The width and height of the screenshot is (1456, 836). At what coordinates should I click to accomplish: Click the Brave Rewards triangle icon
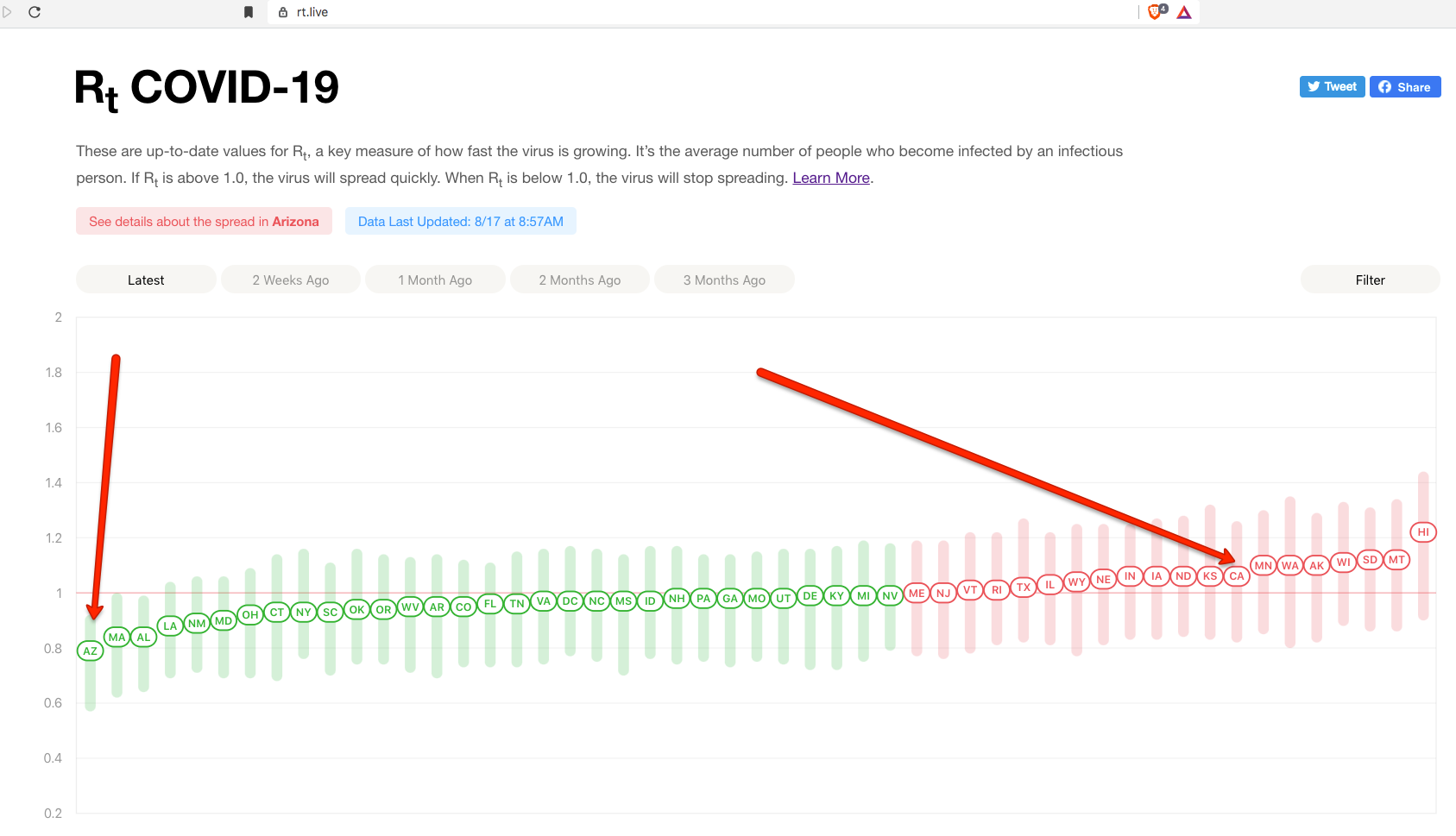tap(1184, 12)
